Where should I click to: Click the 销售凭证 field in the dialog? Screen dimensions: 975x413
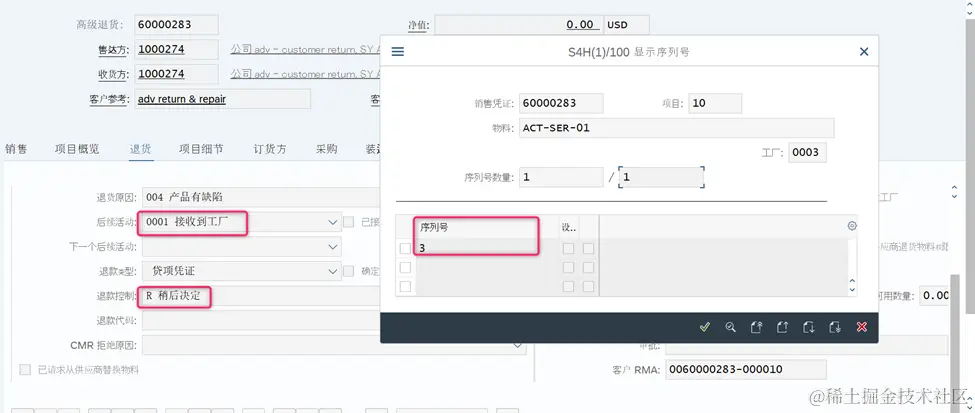pyautogui.click(x=561, y=103)
